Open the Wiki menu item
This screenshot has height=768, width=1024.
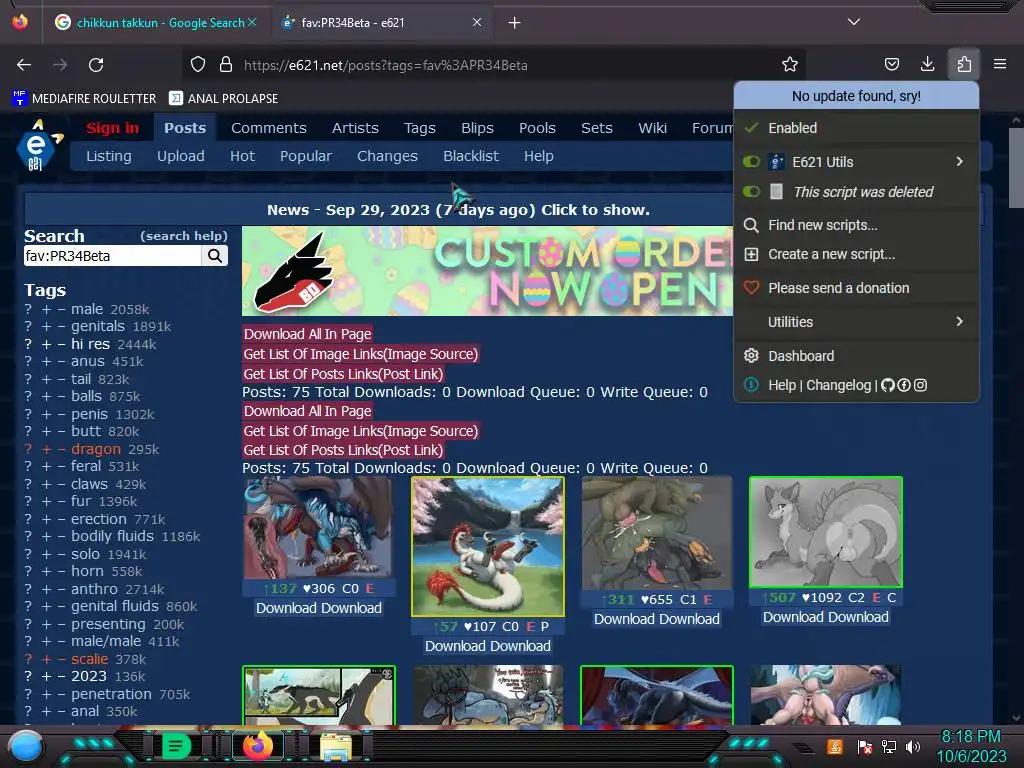point(652,128)
